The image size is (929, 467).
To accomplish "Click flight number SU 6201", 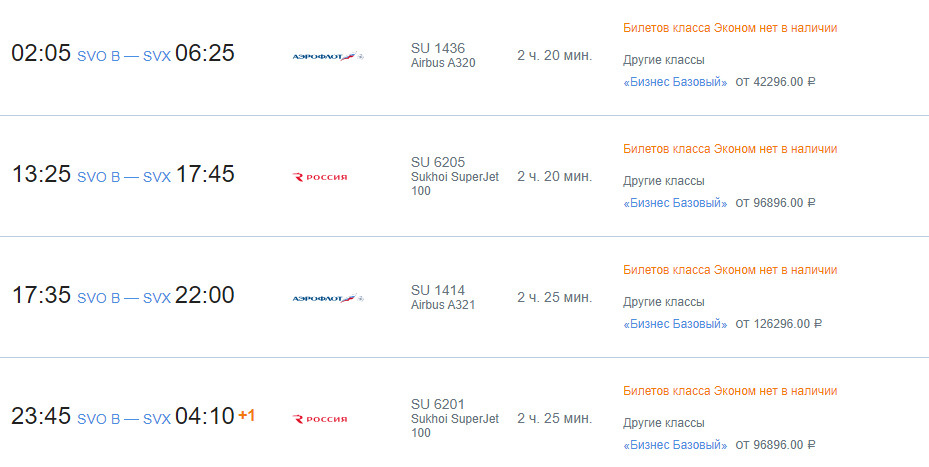I will click(x=438, y=404).
